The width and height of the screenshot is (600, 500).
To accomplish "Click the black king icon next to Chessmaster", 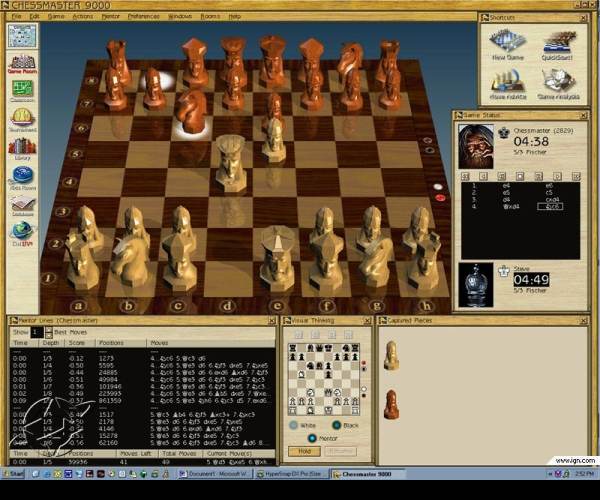I will point(504,132).
